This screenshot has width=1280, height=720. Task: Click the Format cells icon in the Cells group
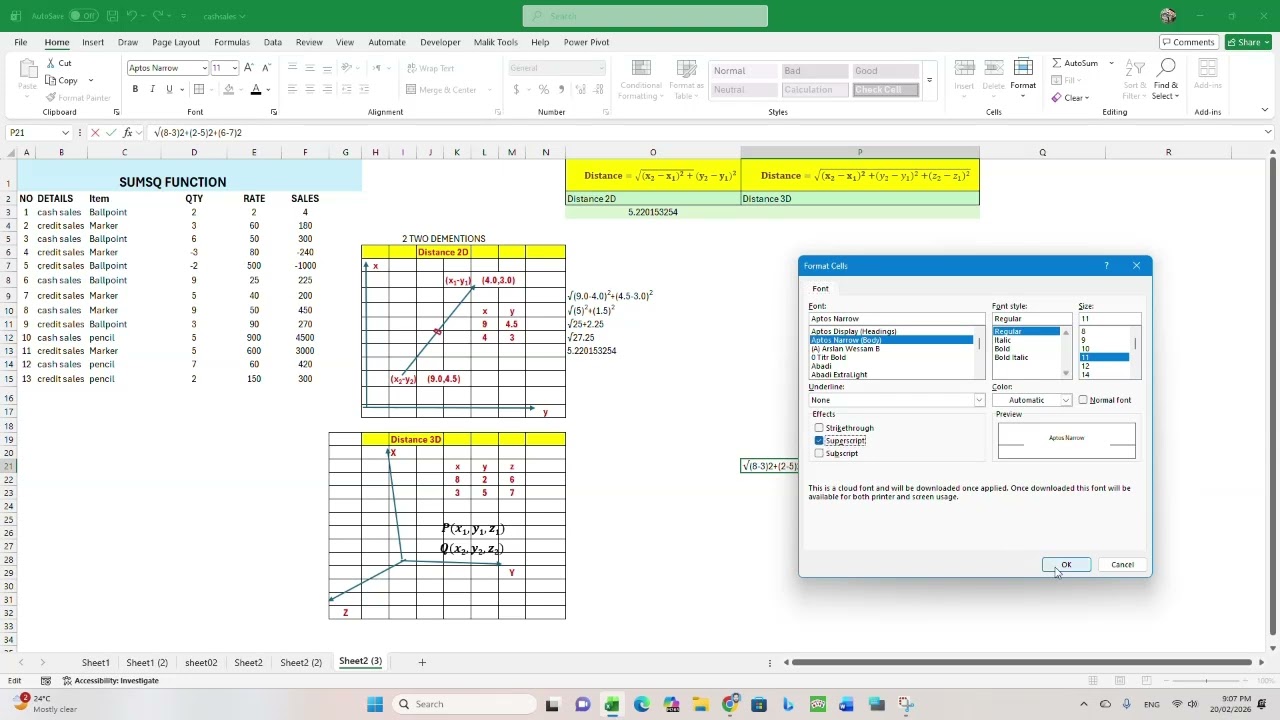point(1023,67)
